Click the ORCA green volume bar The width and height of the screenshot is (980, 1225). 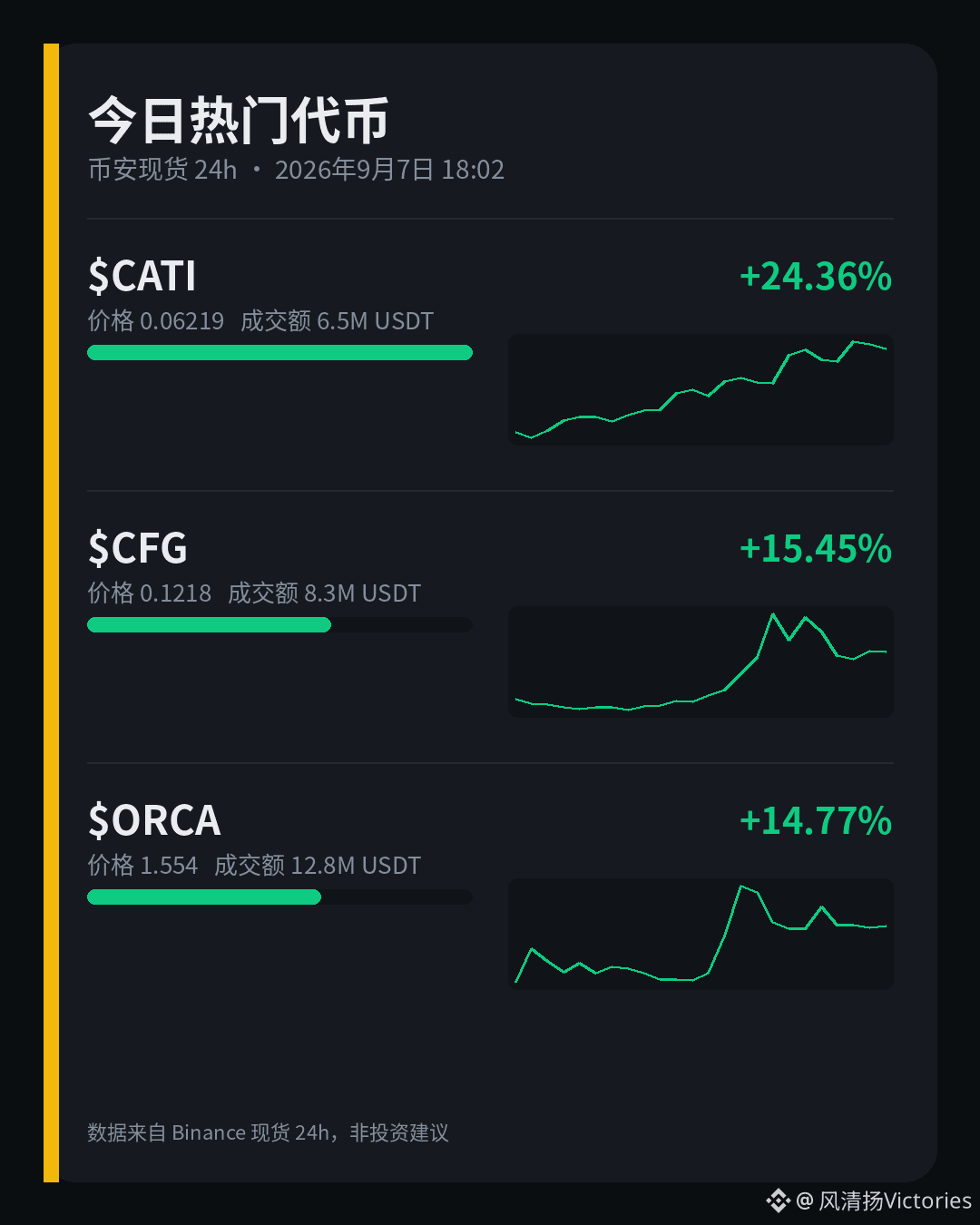point(204,897)
